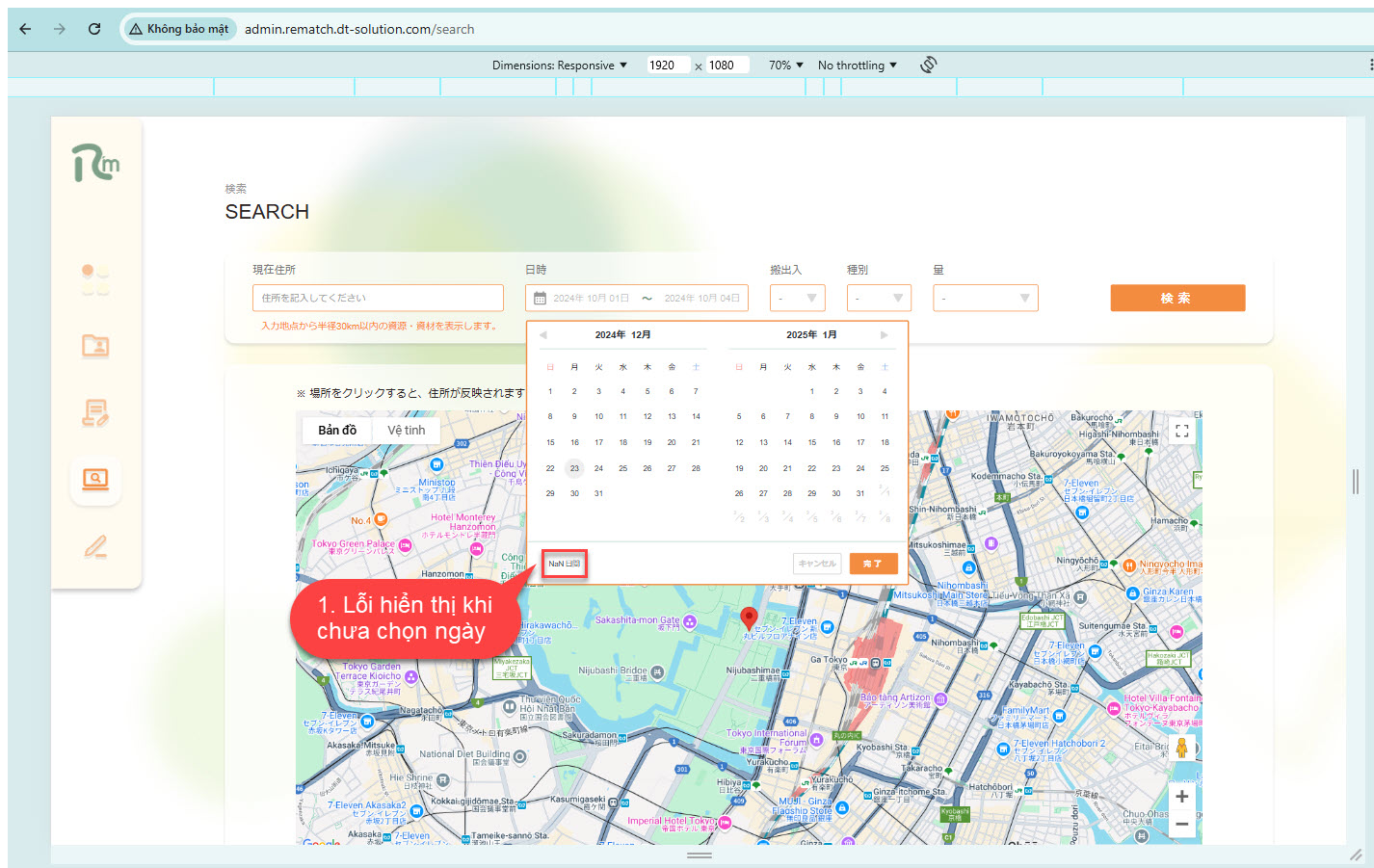Open the user folder icon in sidebar

tap(95, 345)
